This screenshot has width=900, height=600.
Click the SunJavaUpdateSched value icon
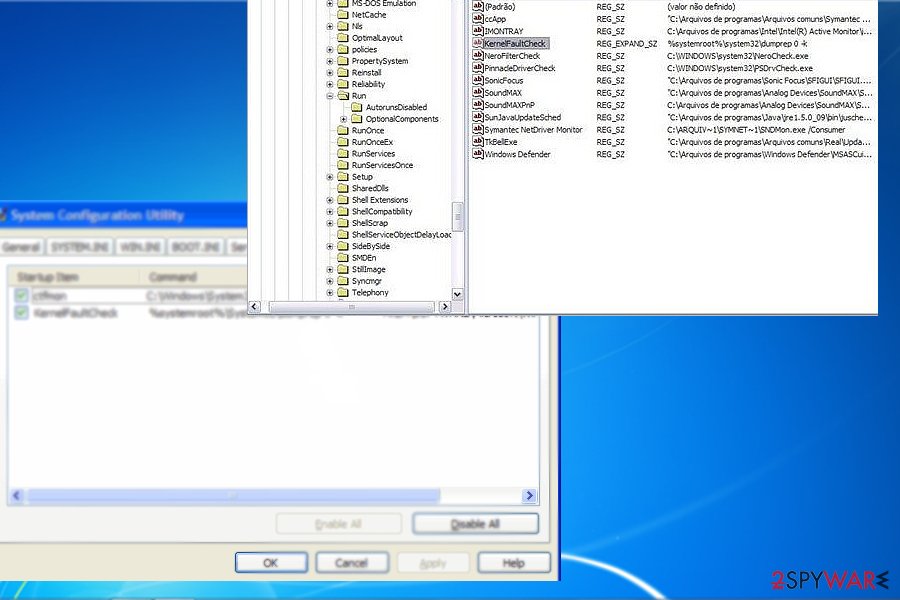tap(478, 117)
